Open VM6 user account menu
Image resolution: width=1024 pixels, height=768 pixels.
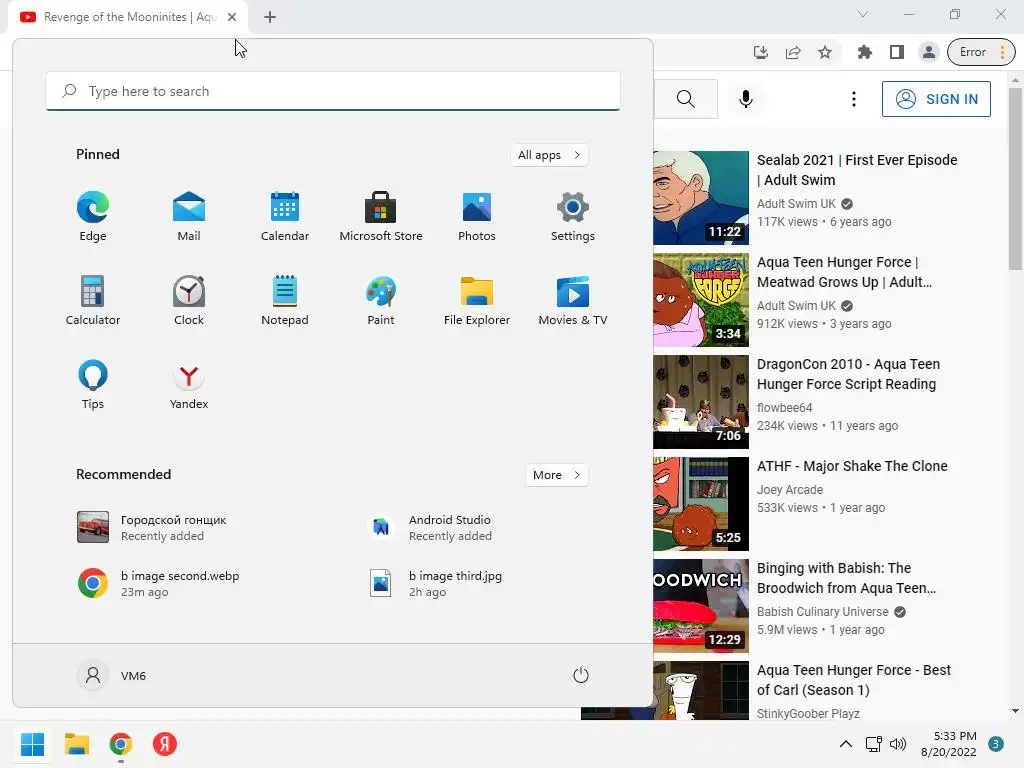112,675
